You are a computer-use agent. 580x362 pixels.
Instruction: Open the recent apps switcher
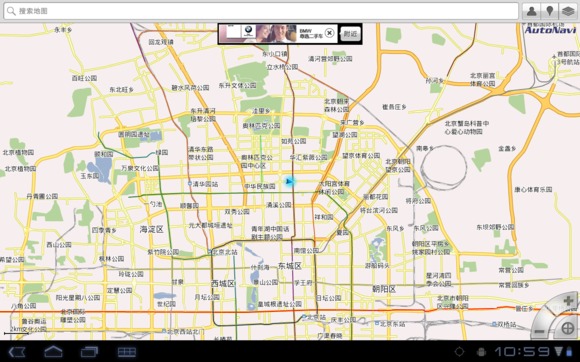pyautogui.click(x=89, y=352)
